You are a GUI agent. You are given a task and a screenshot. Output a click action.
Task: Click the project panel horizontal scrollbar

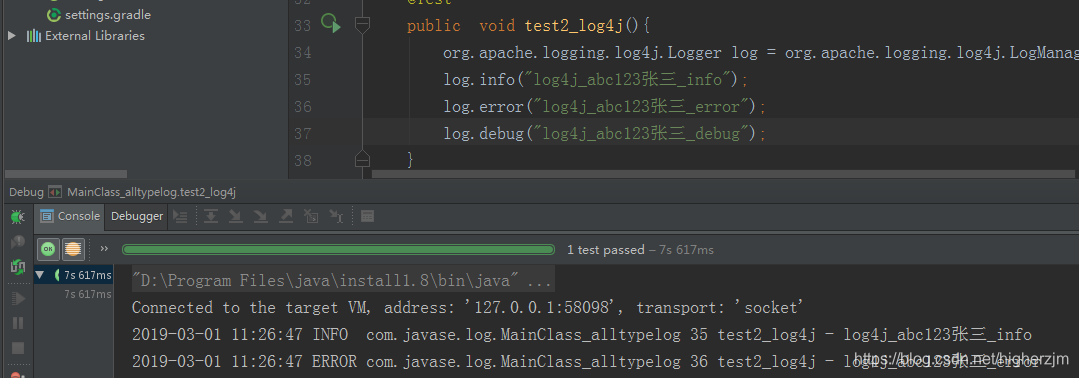click(x=66, y=174)
